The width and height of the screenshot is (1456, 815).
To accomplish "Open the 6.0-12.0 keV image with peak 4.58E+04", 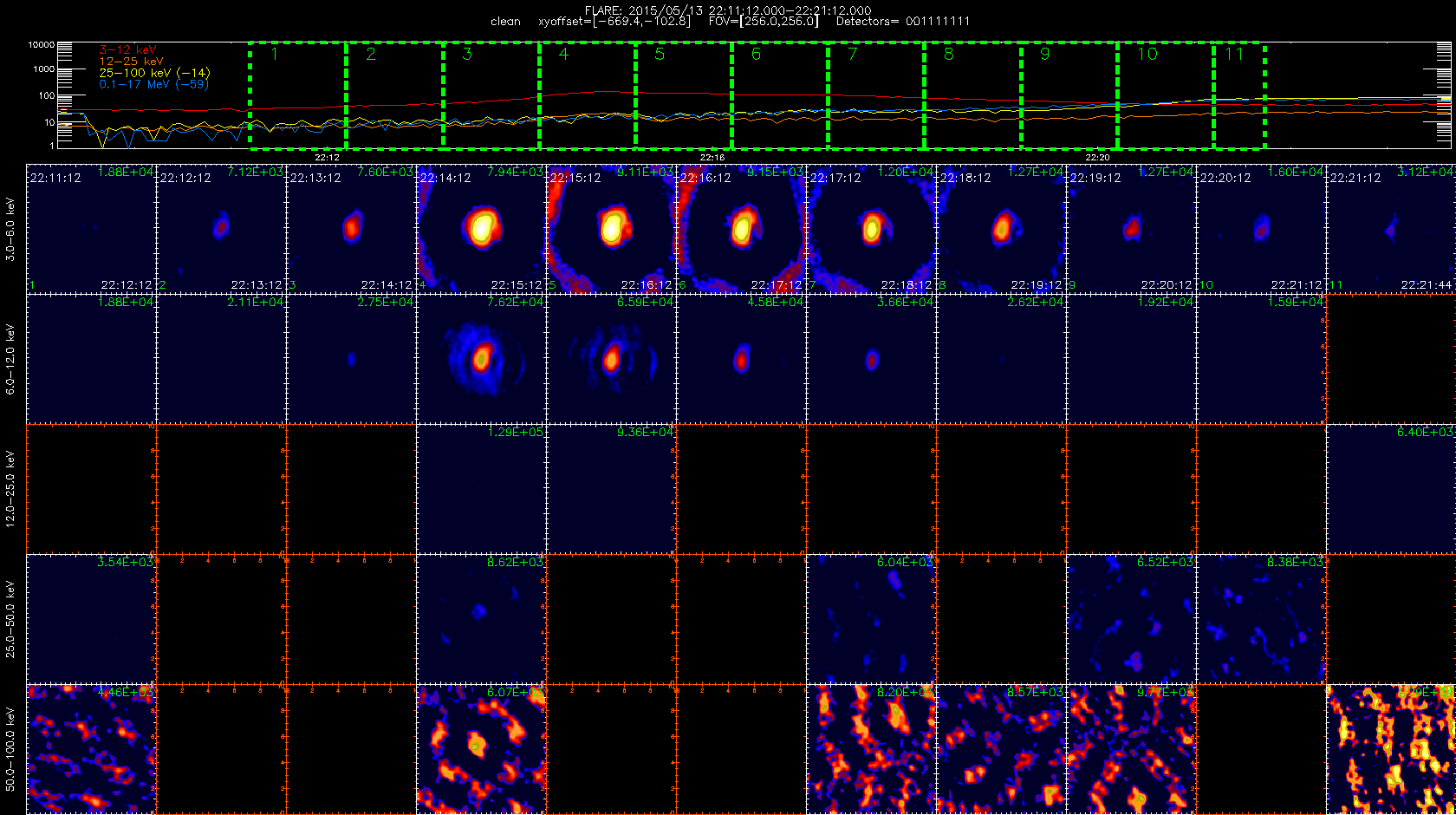I will pyautogui.click(x=741, y=359).
